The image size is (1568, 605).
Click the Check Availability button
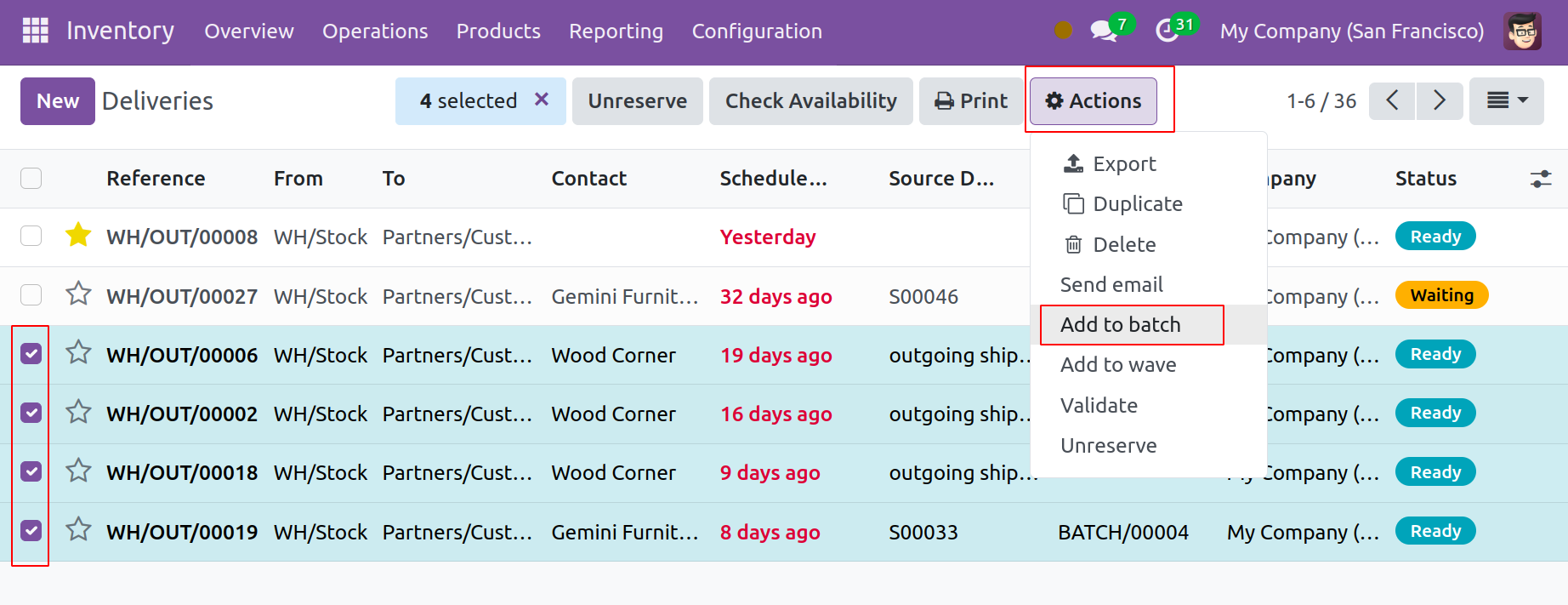pyautogui.click(x=810, y=101)
